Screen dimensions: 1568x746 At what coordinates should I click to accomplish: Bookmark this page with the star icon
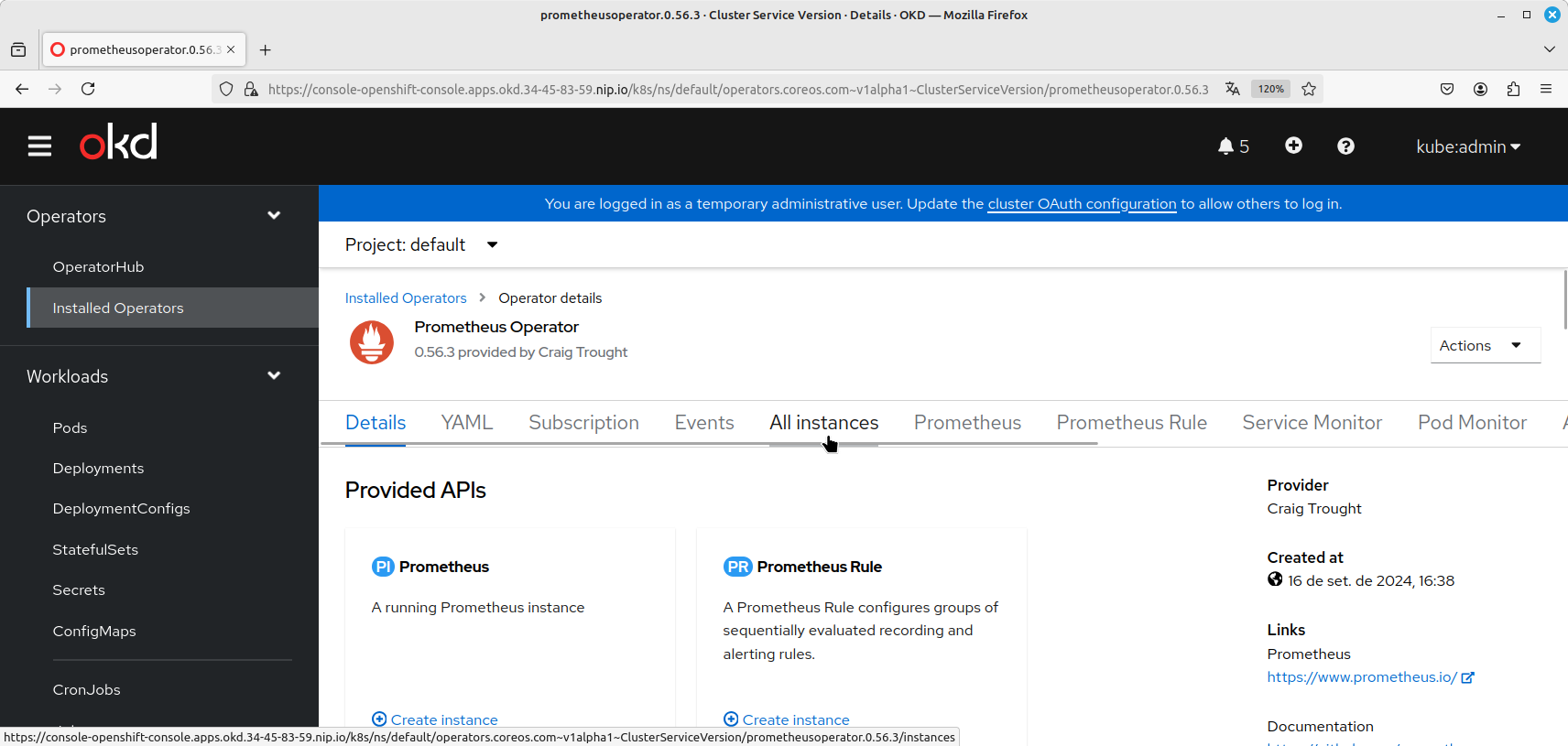click(x=1309, y=89)
